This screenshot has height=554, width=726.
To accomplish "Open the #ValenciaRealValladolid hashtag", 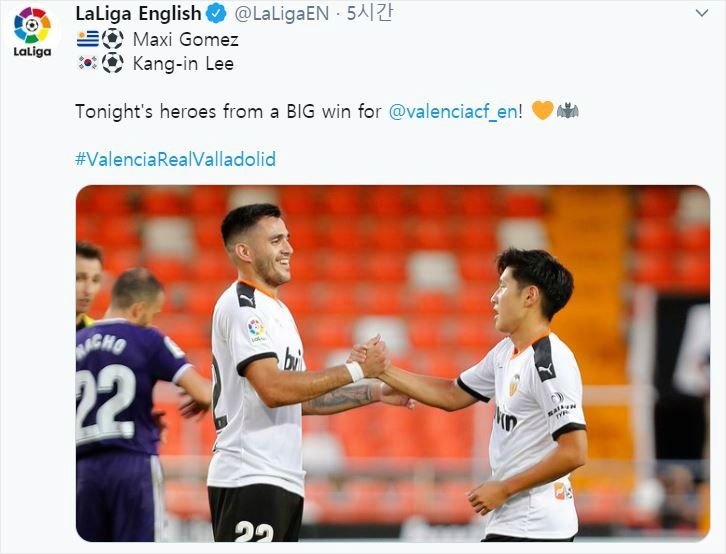I will point(175,159).
